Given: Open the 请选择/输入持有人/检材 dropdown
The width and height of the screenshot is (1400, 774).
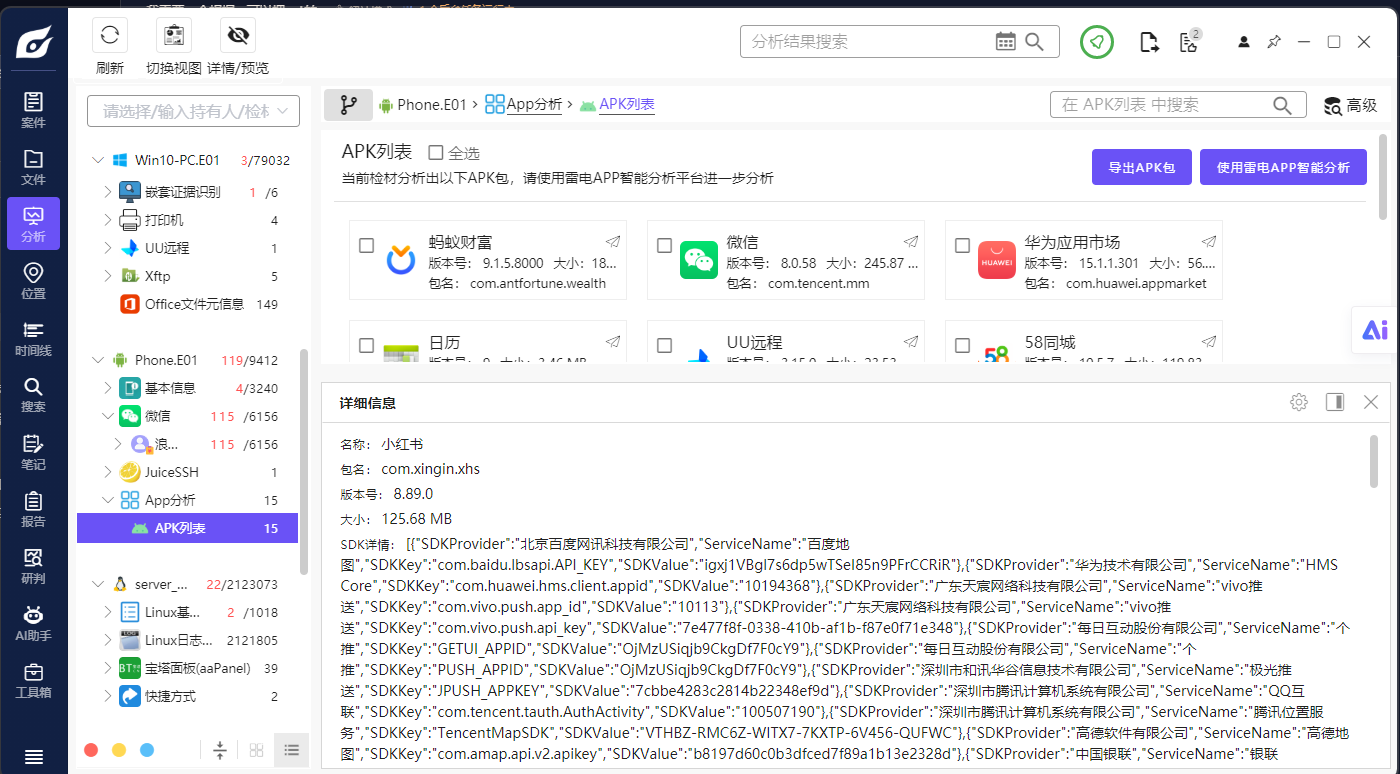Looking at the screenshot, I should (x=194, y=111).
